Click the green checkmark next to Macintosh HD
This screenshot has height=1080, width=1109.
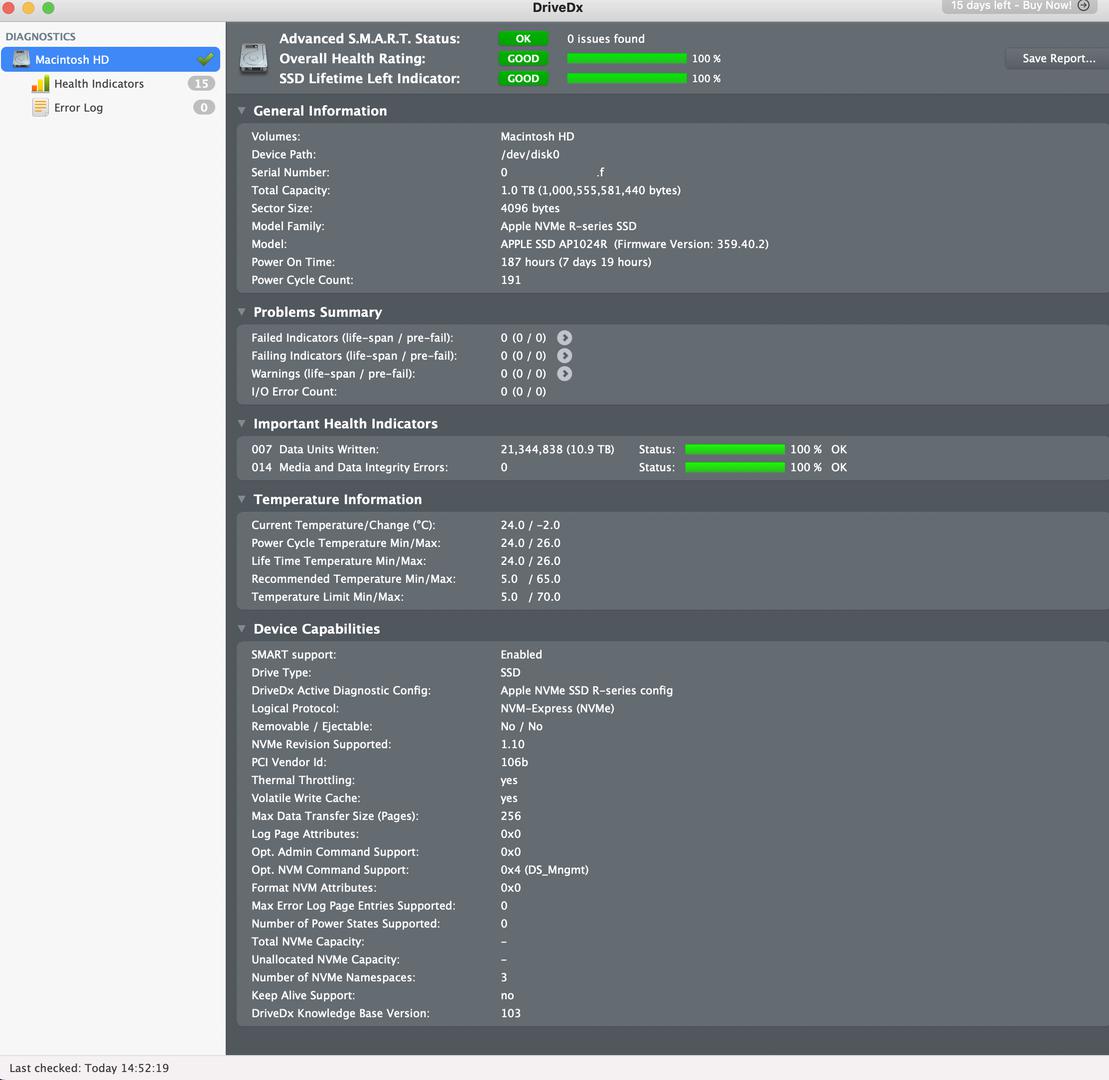click(205, 59)
